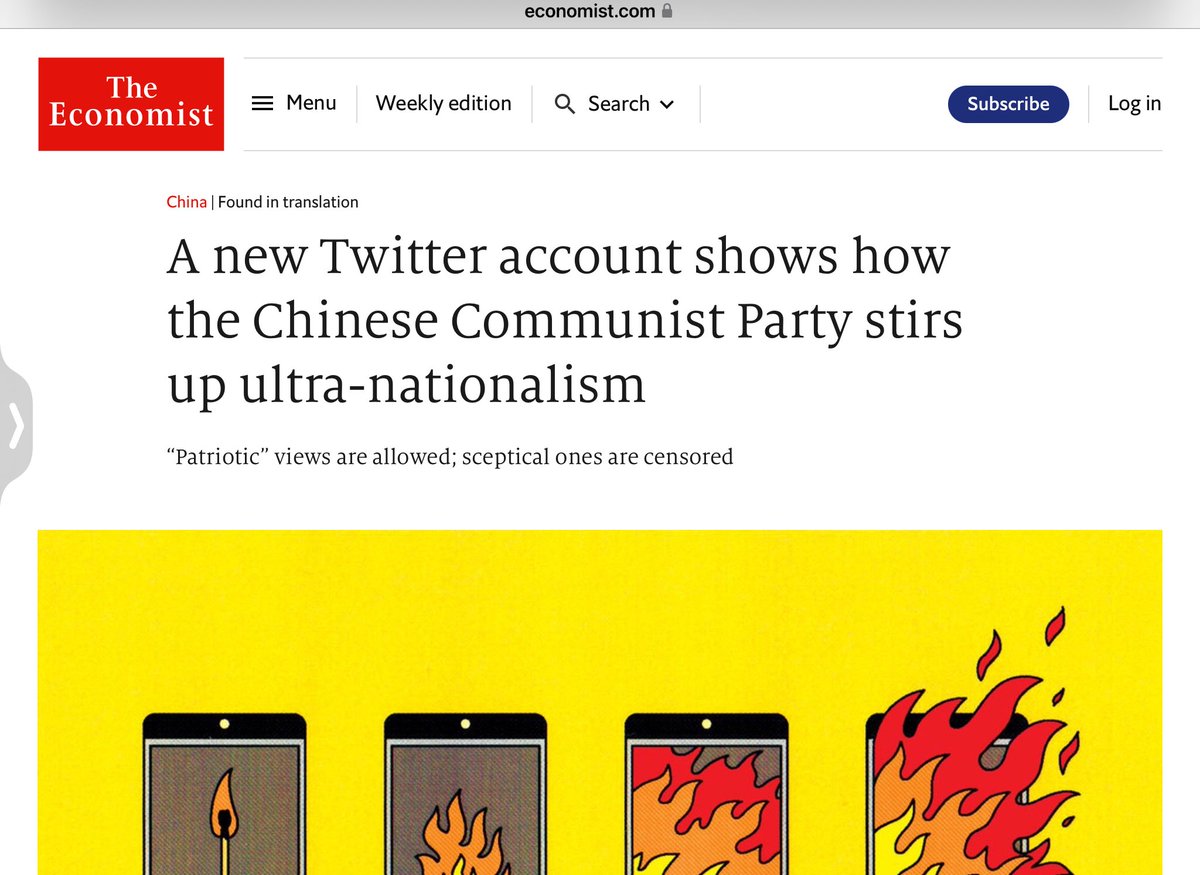Click the article headline about Twitter account
This screenshot has height=875, width=1200.
(565, 321)
